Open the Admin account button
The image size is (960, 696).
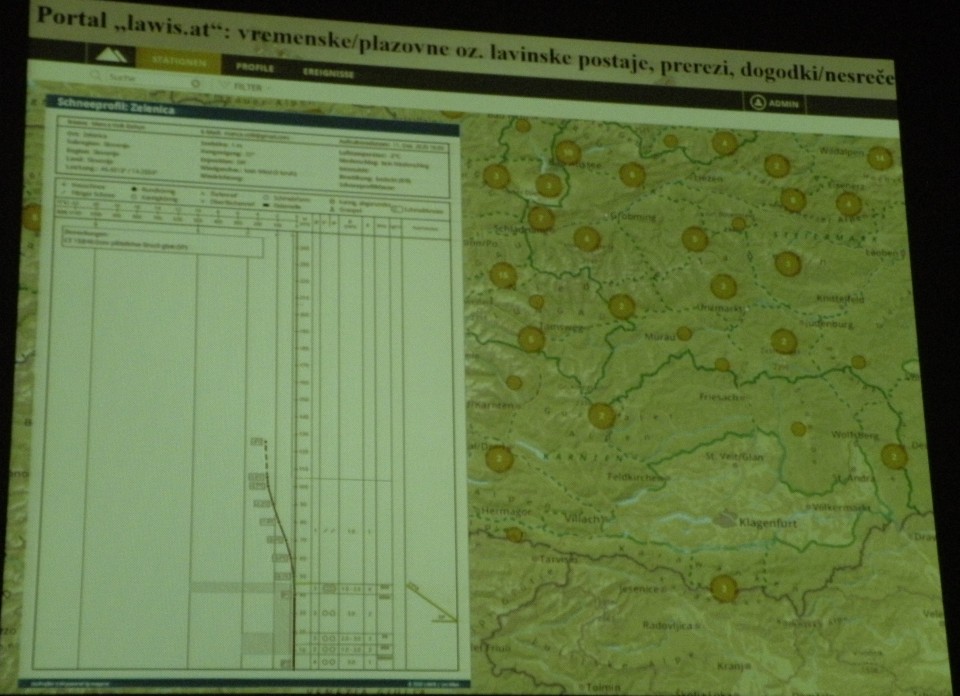pos(774,103)
